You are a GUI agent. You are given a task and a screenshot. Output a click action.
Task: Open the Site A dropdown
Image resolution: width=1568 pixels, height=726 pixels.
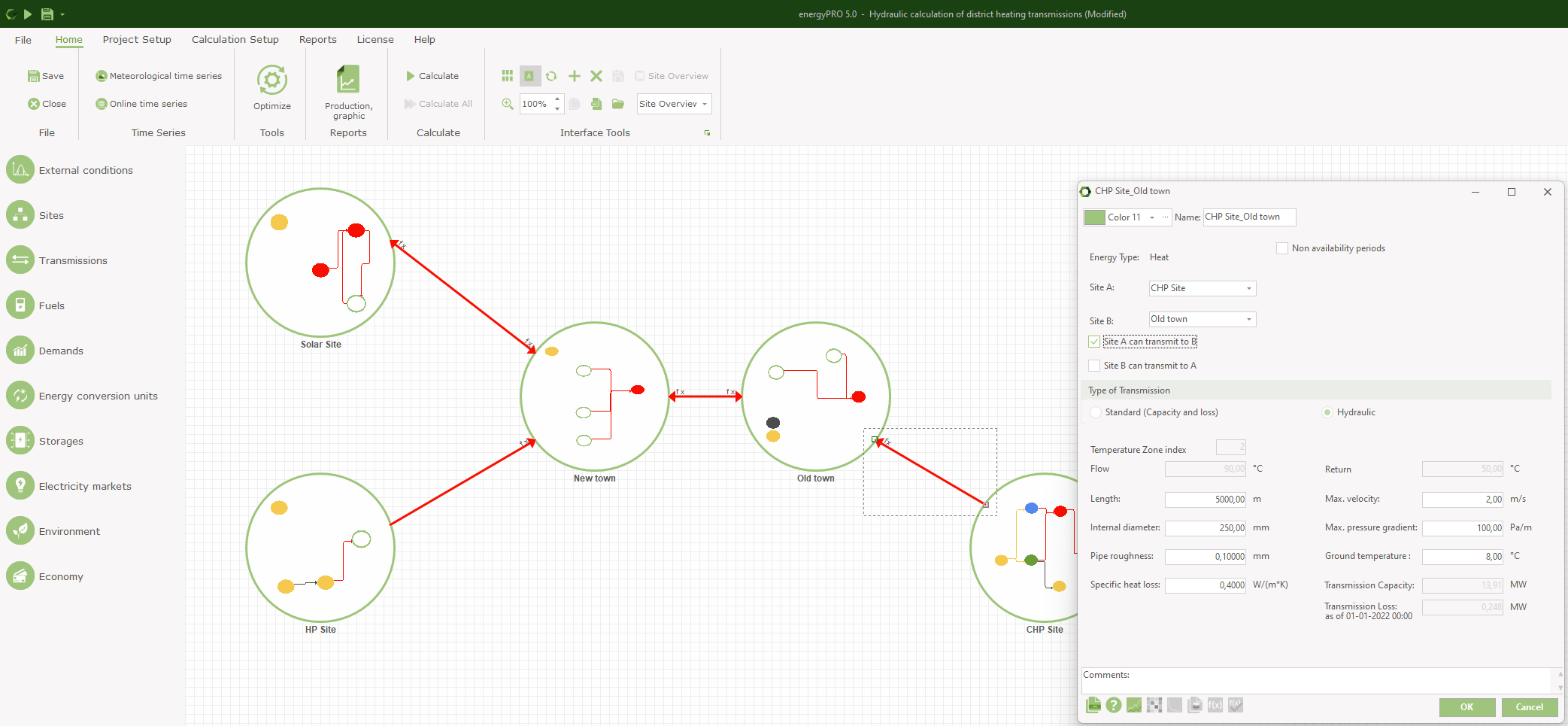(x=1202, y=288)
